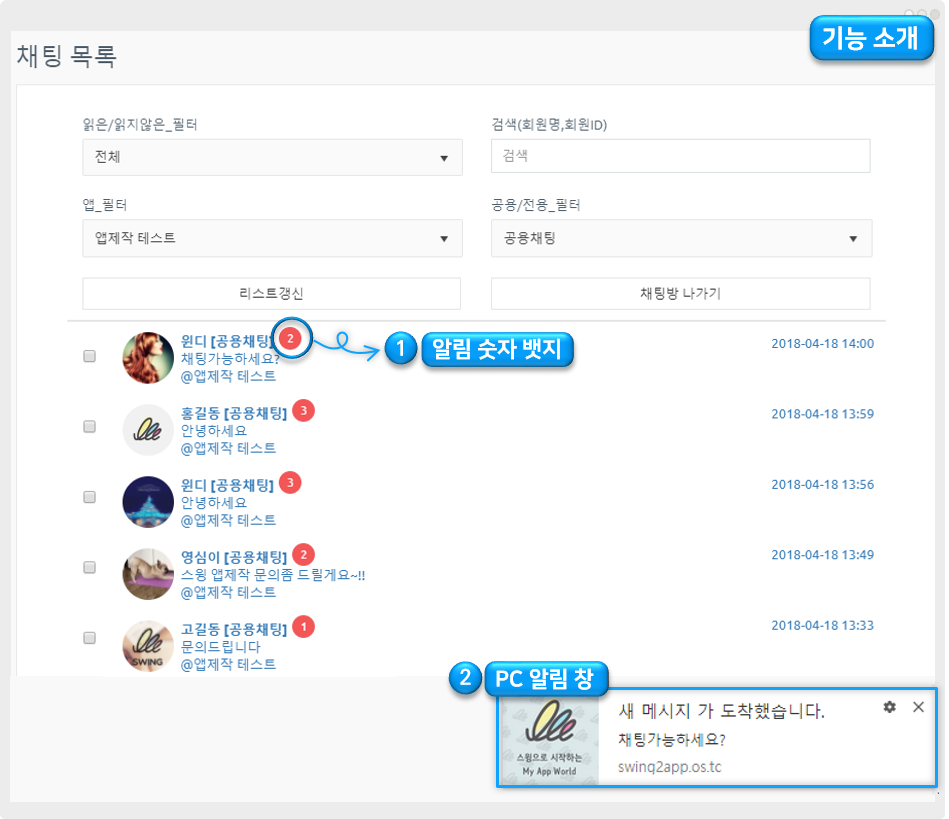Click the 채팅방 나가기 button
The width and height of the screenshot is (949, 819).
click(680, 293)
